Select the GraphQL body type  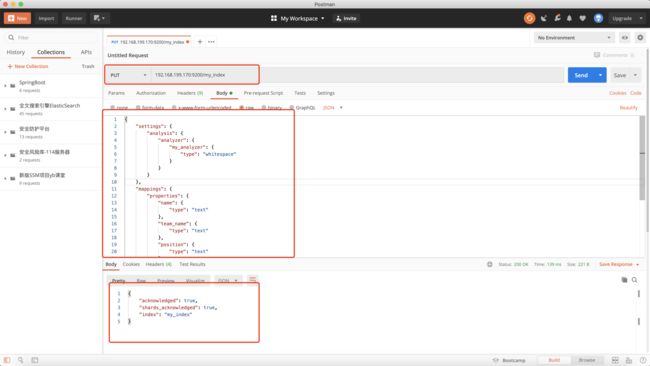pos(302,107)
